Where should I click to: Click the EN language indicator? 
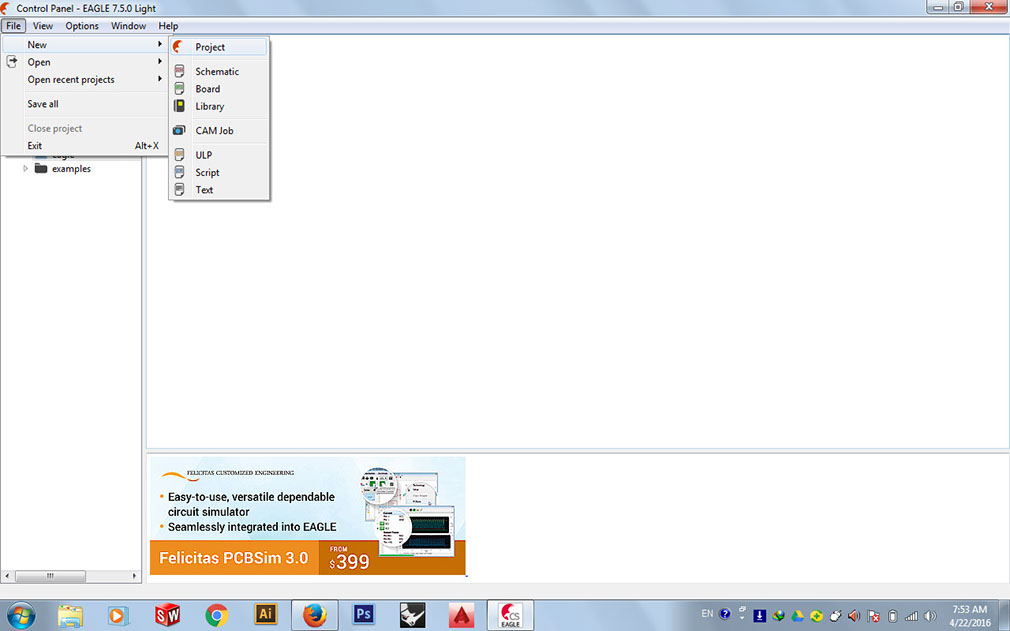(x=707, y=614)
